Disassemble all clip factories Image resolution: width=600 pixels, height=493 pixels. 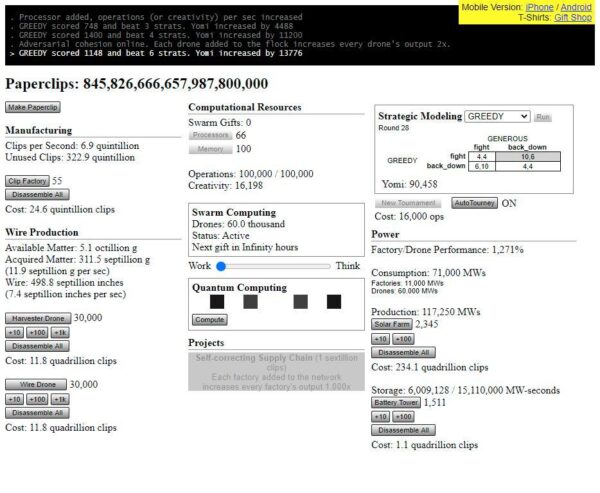click(x=37, y=195)
